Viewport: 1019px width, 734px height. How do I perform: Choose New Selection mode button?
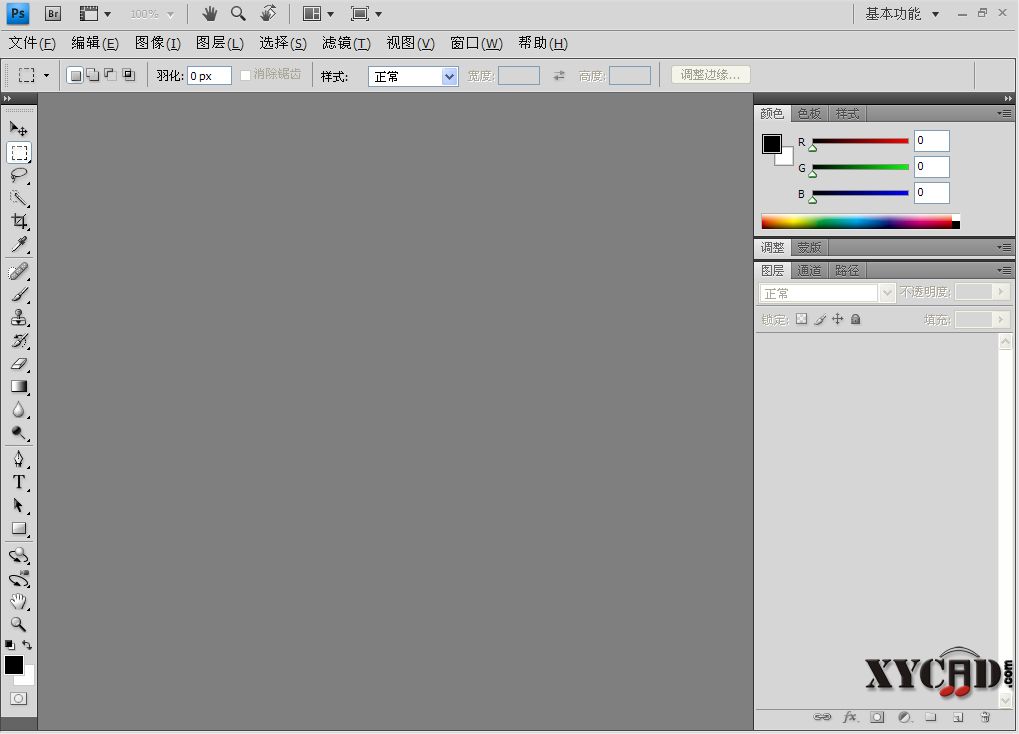point(75,75)
